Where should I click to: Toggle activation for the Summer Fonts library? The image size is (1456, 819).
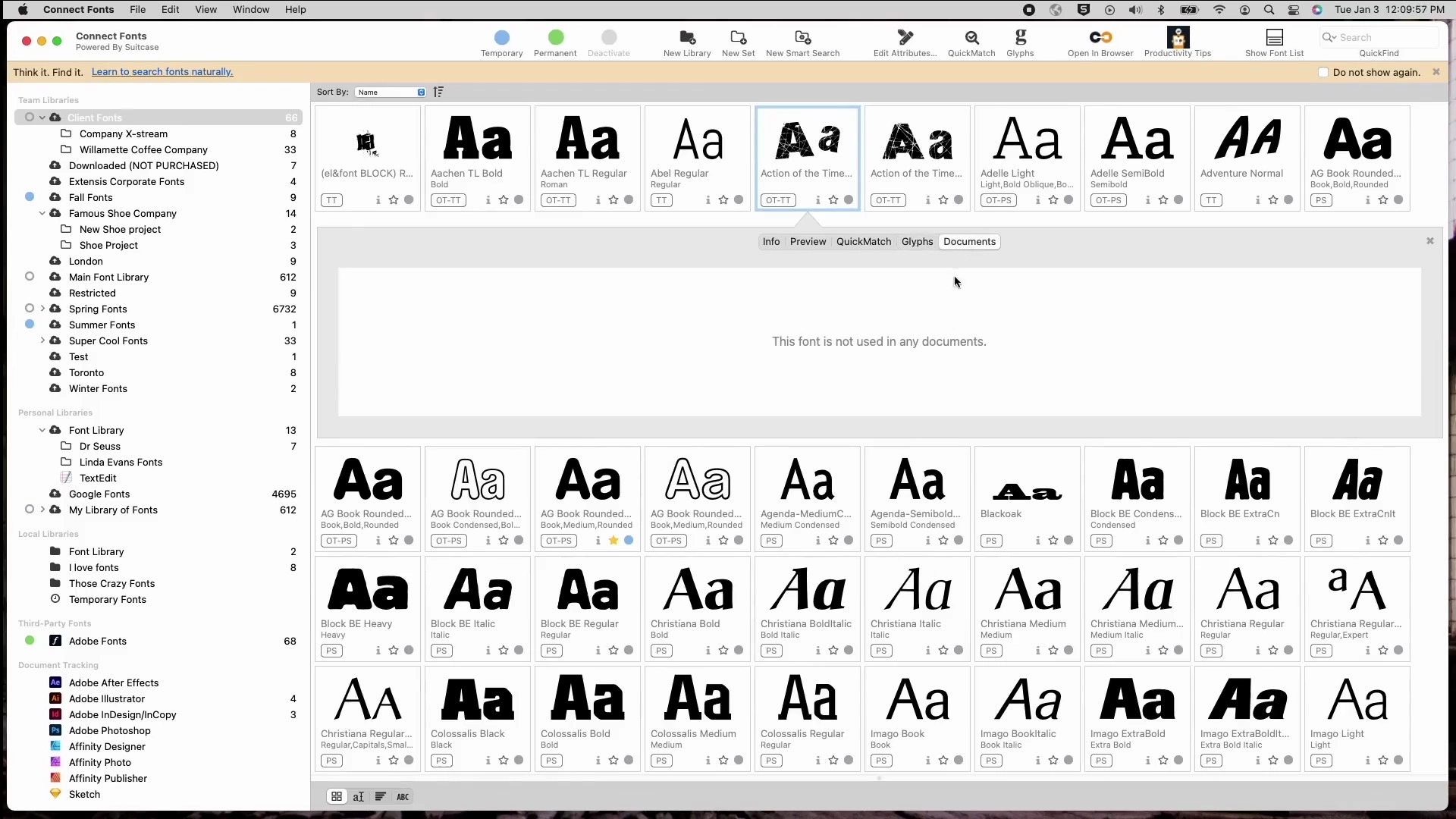[x=30, y=325]
